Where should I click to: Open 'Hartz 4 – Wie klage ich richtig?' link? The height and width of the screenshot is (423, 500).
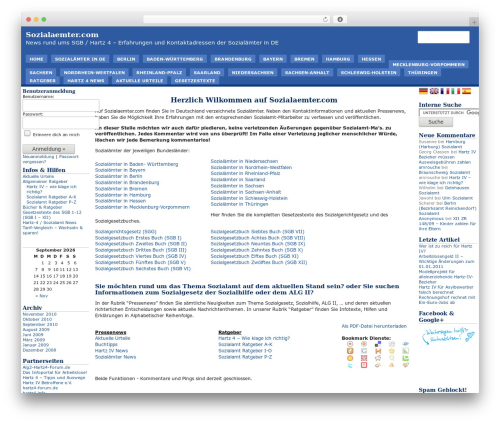click(x=254, y=338)
